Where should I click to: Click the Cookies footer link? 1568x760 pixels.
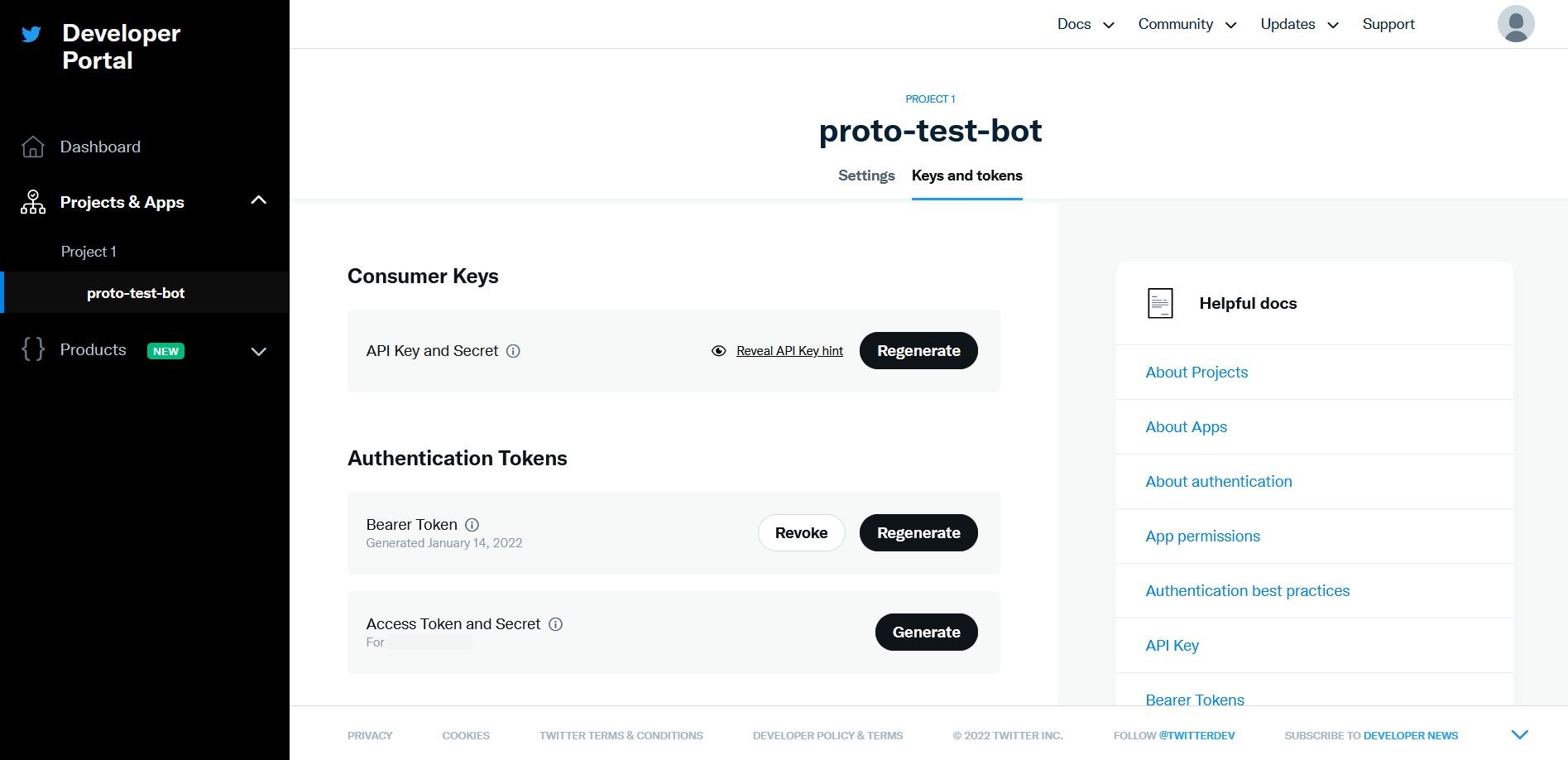(x=466, y=735)
